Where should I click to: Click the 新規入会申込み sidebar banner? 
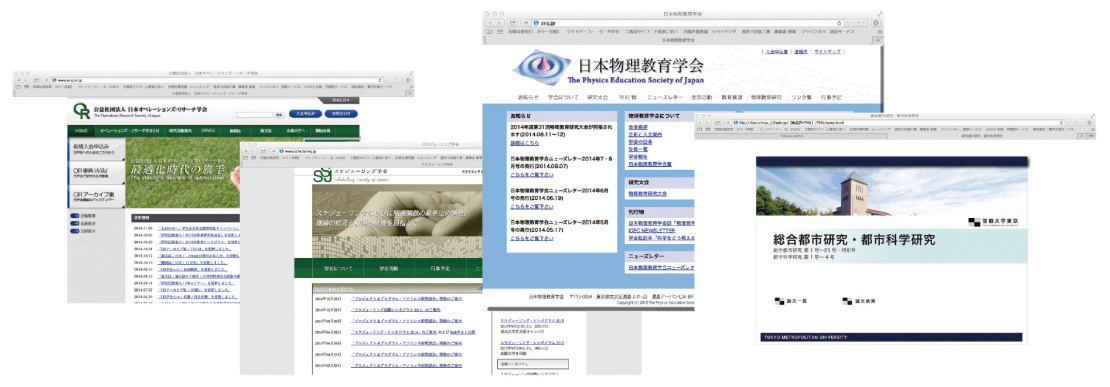(x=96, y=148)
